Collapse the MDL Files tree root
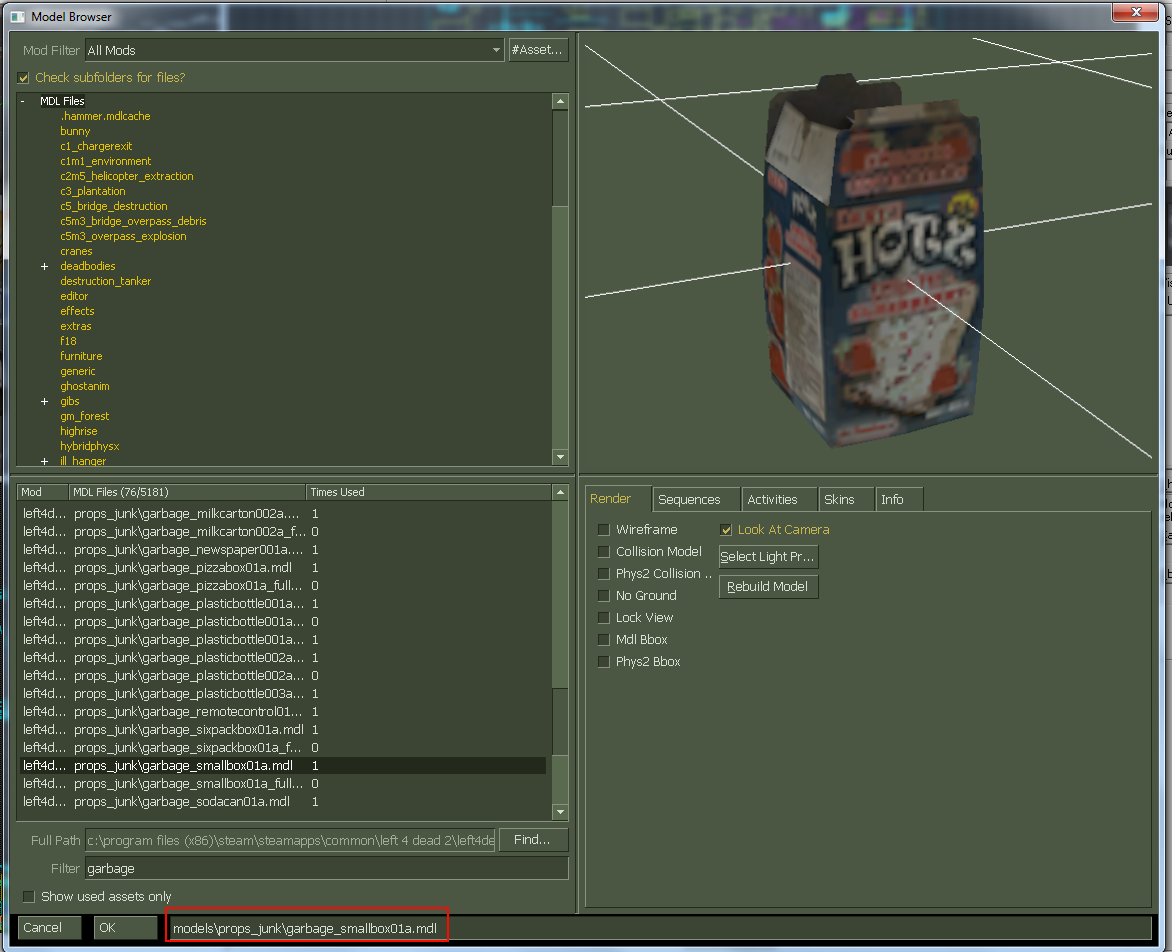The width and height of the screenshot is (1172, 952). (x=22, y=101)
